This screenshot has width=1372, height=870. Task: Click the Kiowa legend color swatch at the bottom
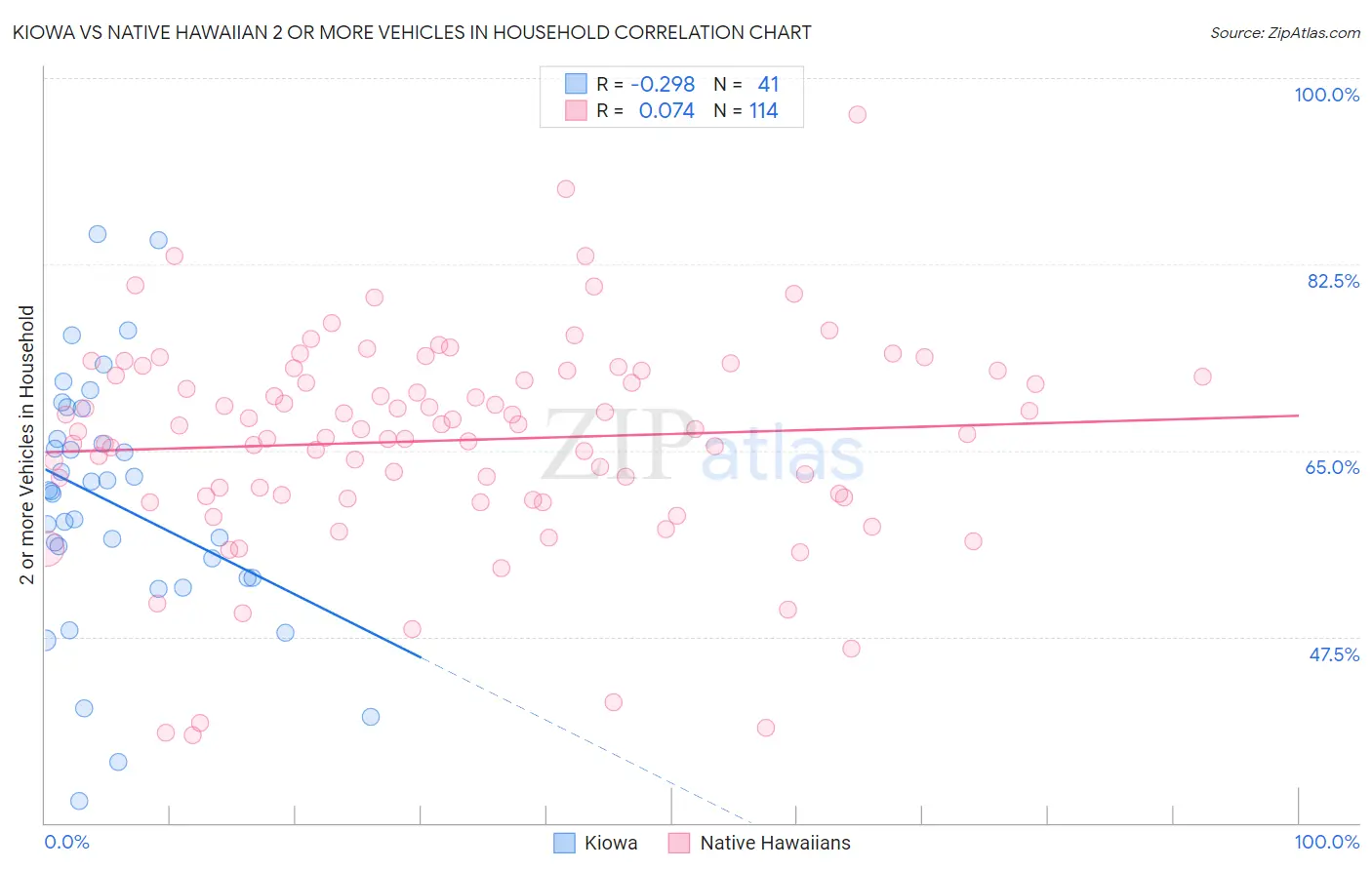[x=564, y=843]
